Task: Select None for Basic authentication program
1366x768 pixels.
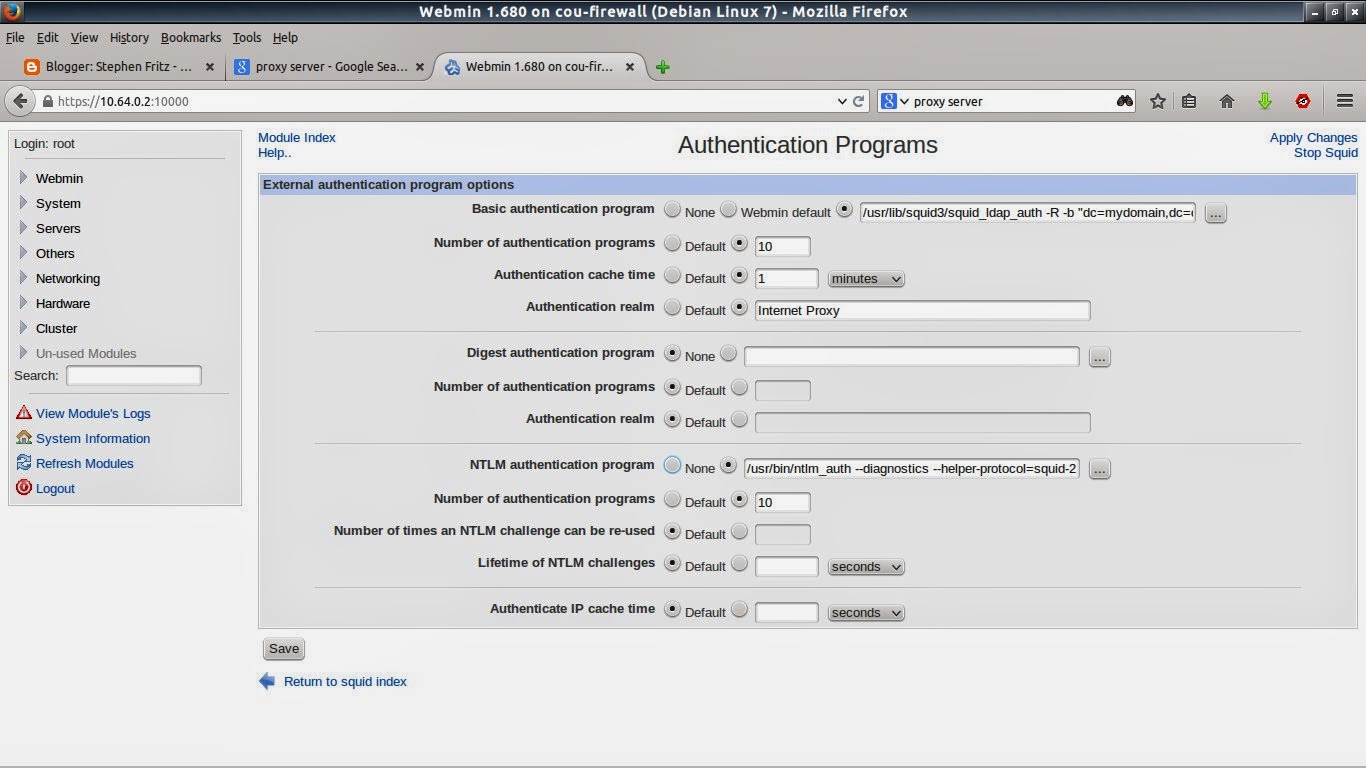Action: [673, 210]
